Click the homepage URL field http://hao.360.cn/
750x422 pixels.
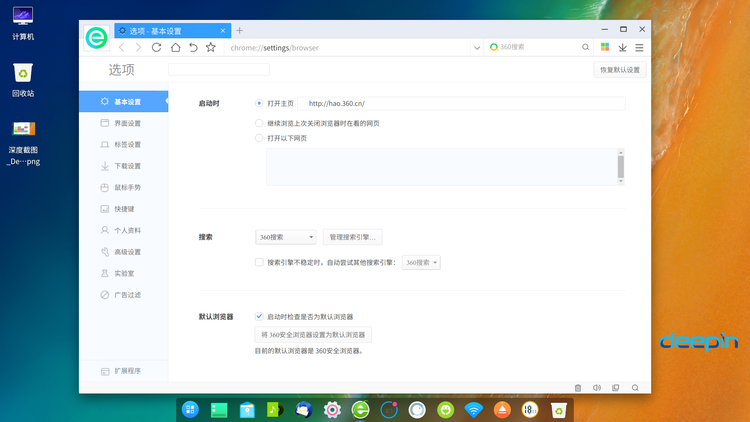[x=461, y=103]
